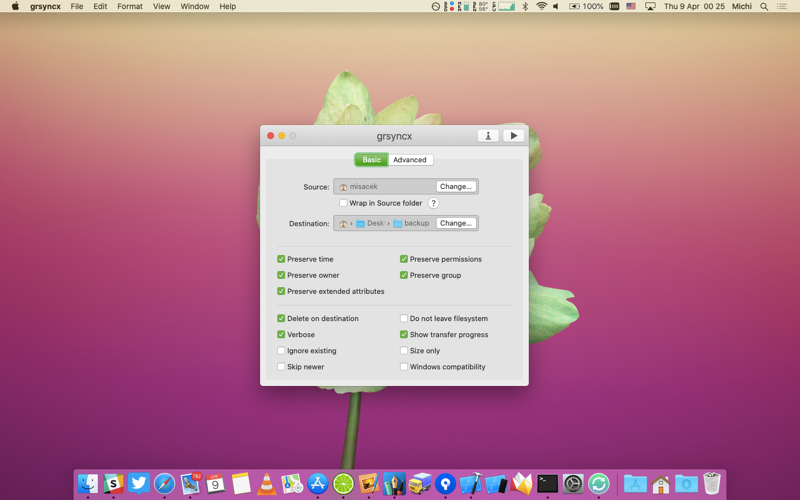Screen dimensions: 800x500
Task: Click Change button for Destination
Action: 455,223
